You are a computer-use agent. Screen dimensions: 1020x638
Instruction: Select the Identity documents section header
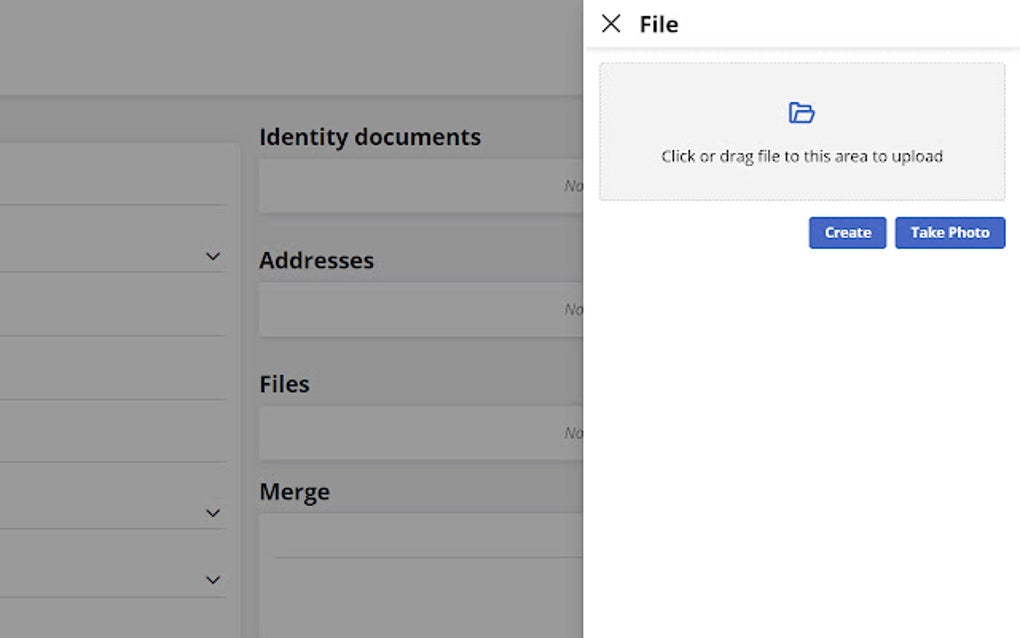click(x=370, y=137)
